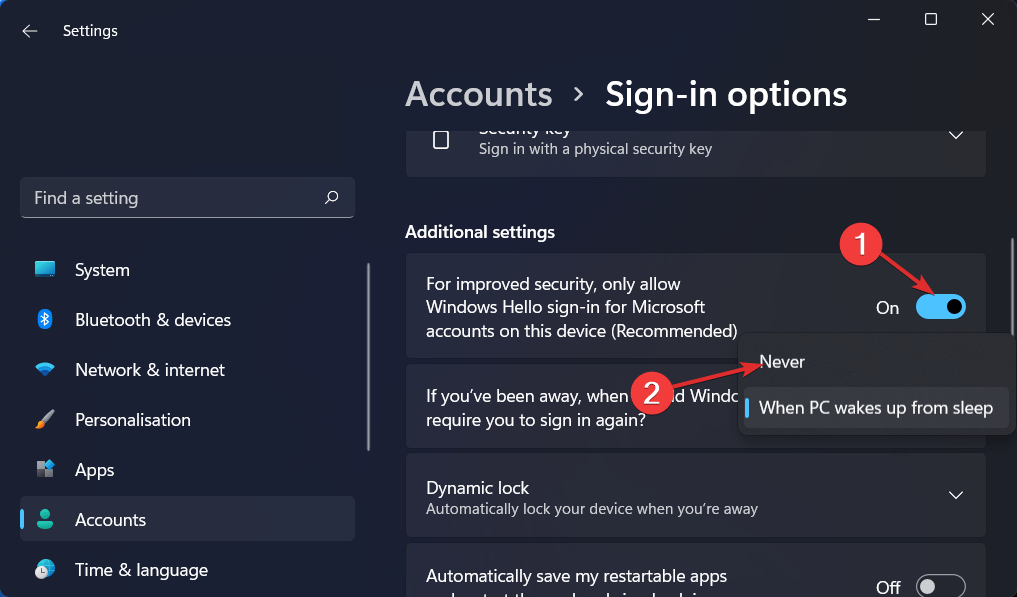This screenshot has height=597, width=1017.
Task: Click the Security key icon
Action: click(x=440, y=139)
